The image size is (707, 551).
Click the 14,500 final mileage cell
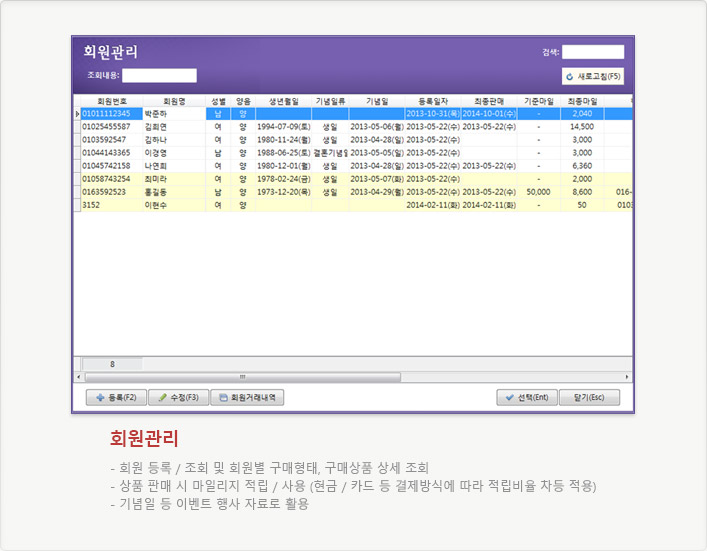(x=582, y=127)
